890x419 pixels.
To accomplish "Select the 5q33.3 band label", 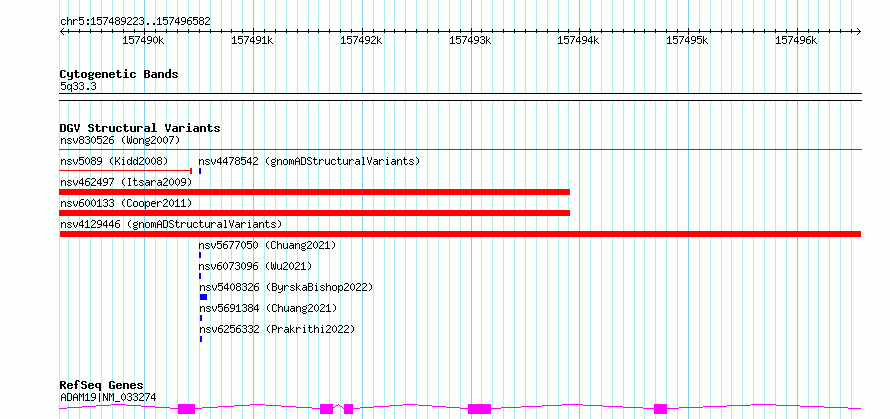I will pyautogui.click(x=78, y=87).
